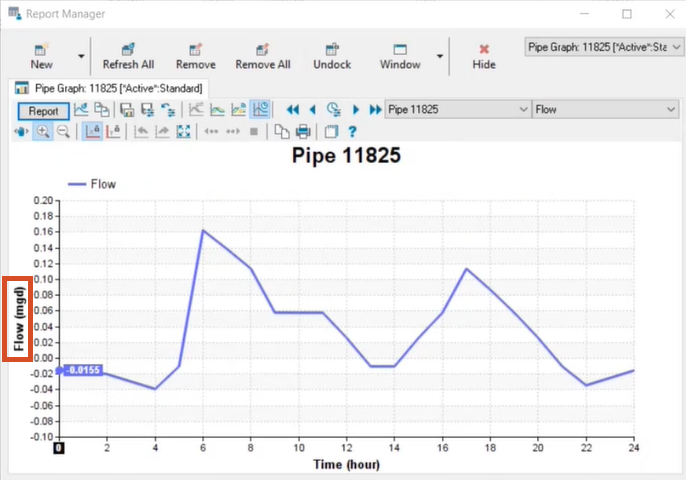Click the refresh graph icon beside Report
This screenshot has width=686, height=480.
tap(81, 109)
